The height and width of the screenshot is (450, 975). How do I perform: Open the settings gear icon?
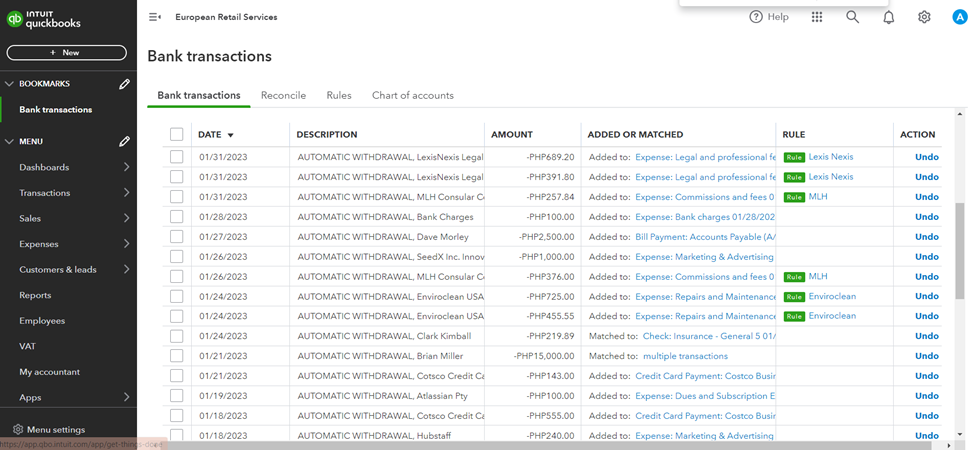[924, 17]
